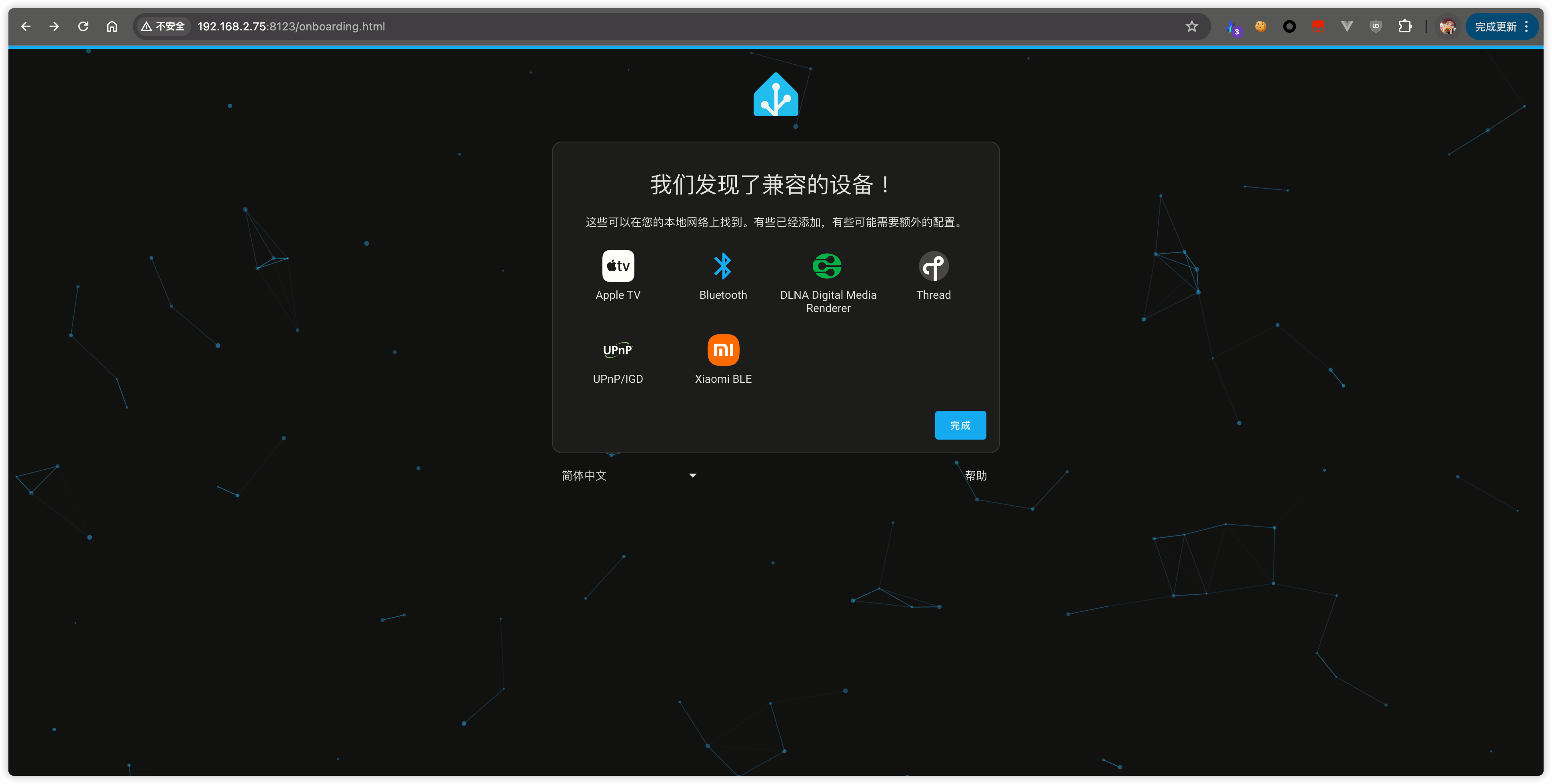Click the 不安全 site security indicator
This screenshot has width=1552, height=784.
163,26
